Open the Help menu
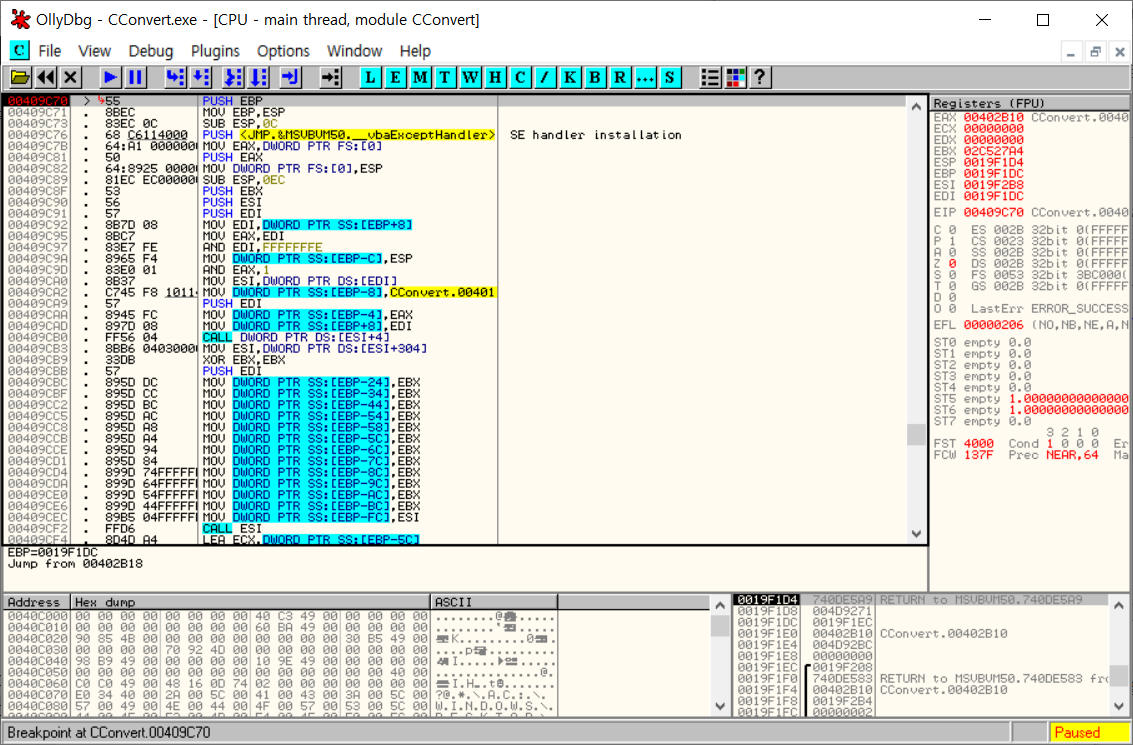Image resolution: width=1133 pixels, height=745 pixels. tap(415, 51)
